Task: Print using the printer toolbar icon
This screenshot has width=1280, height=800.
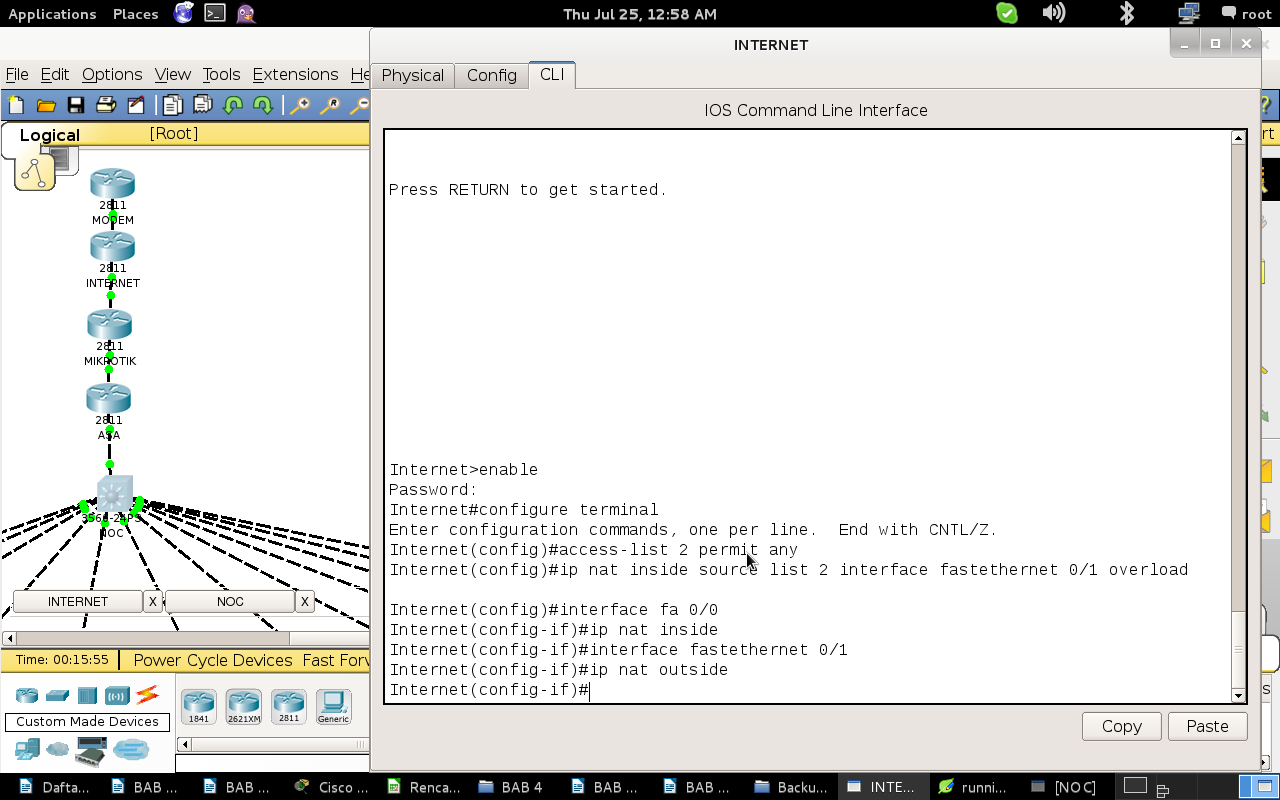Action: click(x=106, y=105)
